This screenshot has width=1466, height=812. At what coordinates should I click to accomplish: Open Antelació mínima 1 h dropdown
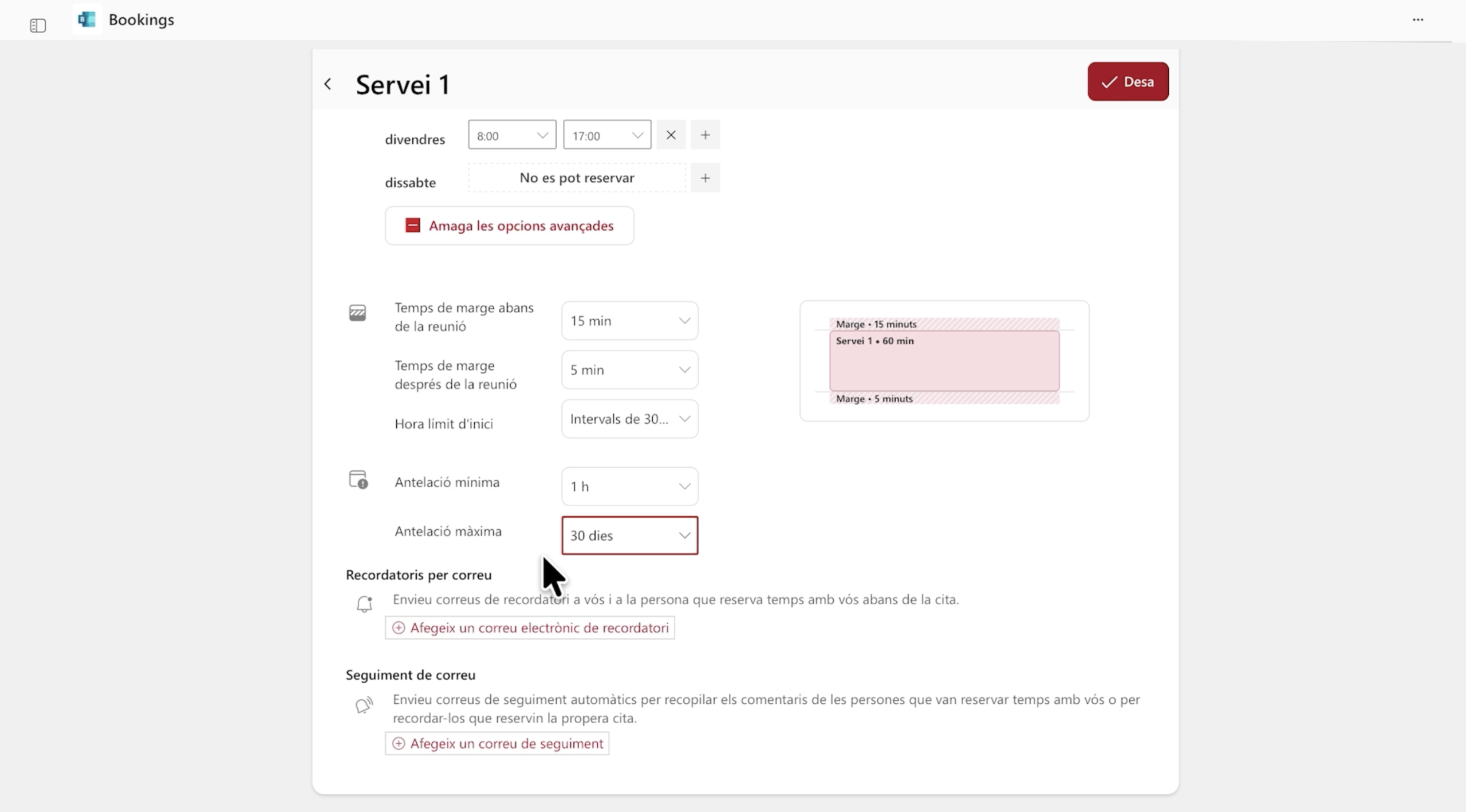pyautogui.click(x=629, y=487)
